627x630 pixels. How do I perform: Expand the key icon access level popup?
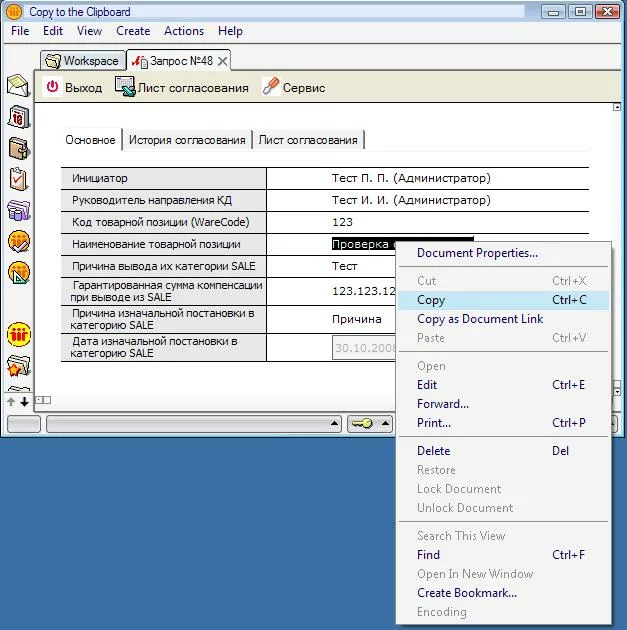[383, 424]
